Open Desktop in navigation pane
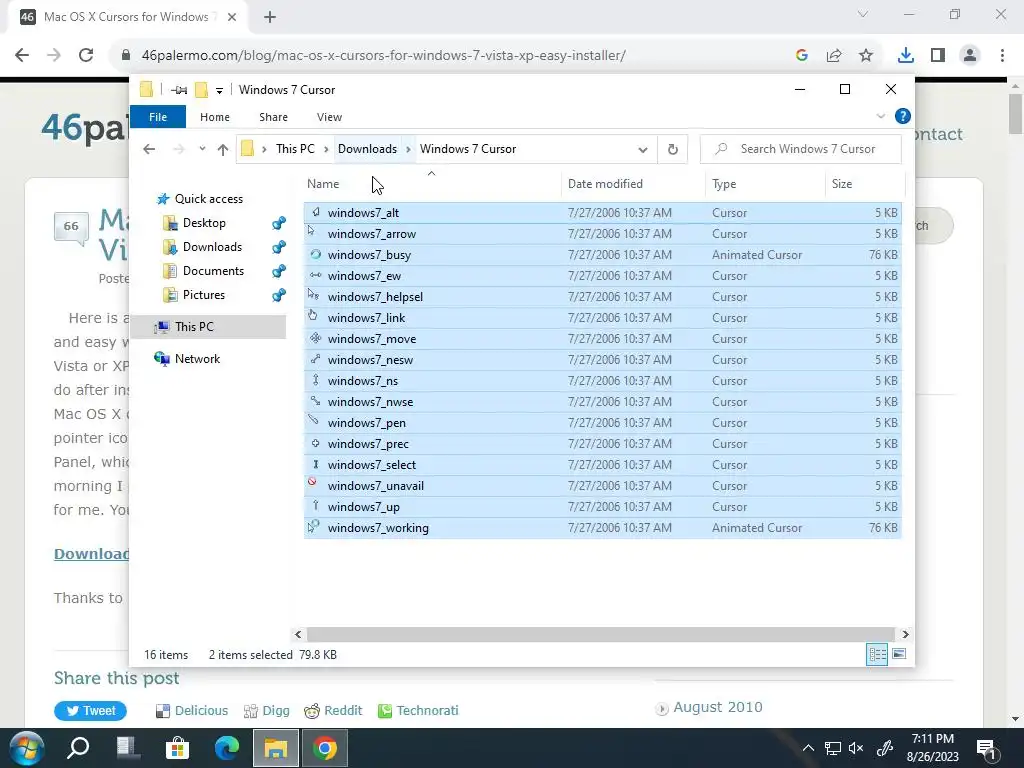Image resolution: width=1024 pixels, height=768 pixels. tap(204, 223)
